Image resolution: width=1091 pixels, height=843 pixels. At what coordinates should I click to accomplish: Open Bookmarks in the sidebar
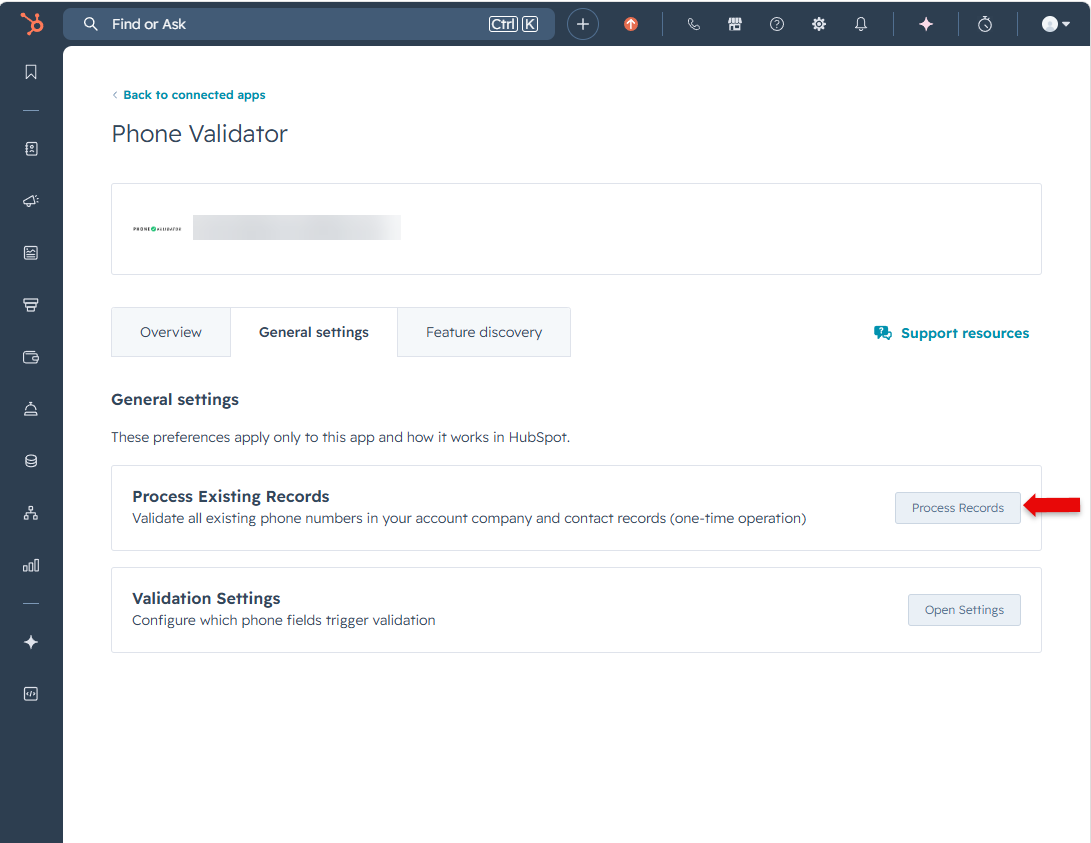[x=31, y=72]
